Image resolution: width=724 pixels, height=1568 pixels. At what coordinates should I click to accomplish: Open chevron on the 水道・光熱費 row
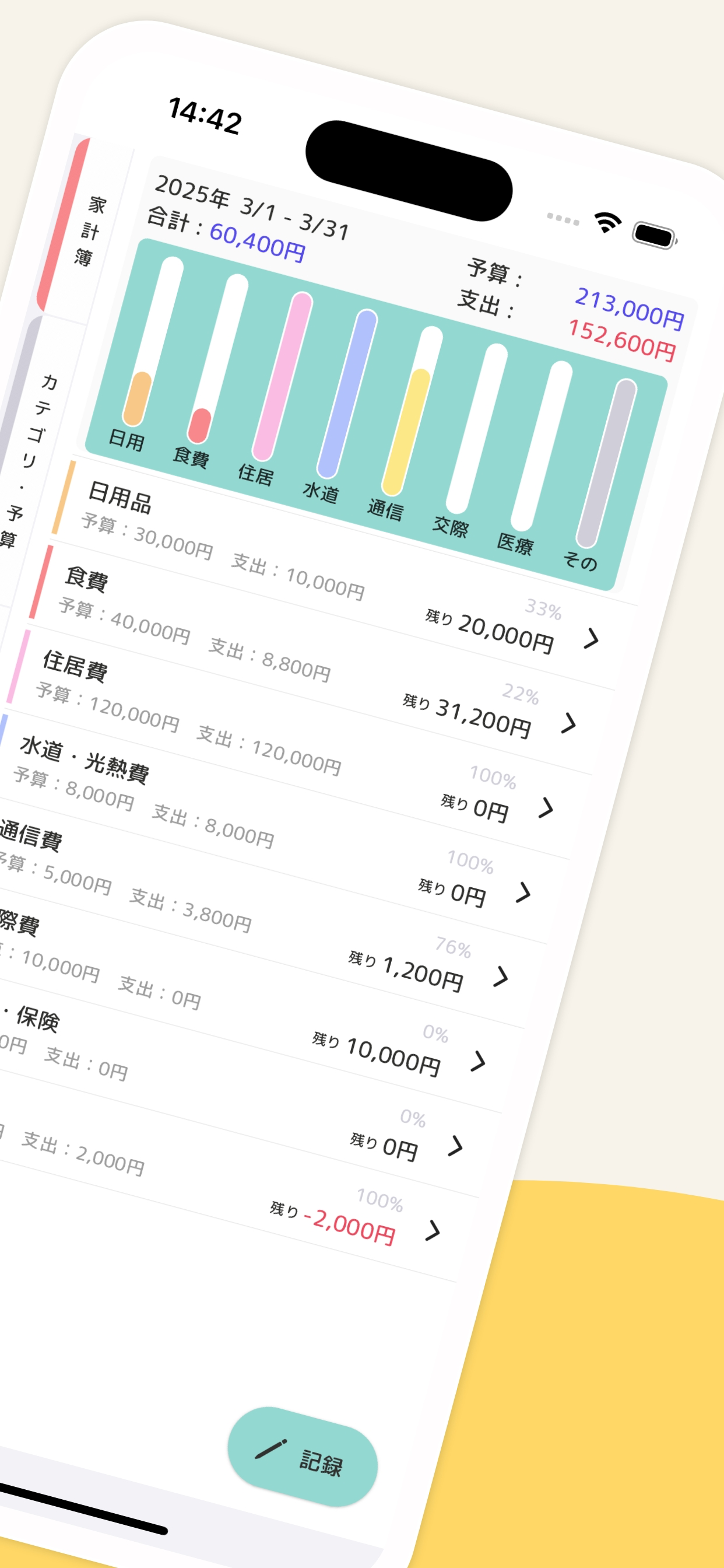tap(523, 892)
